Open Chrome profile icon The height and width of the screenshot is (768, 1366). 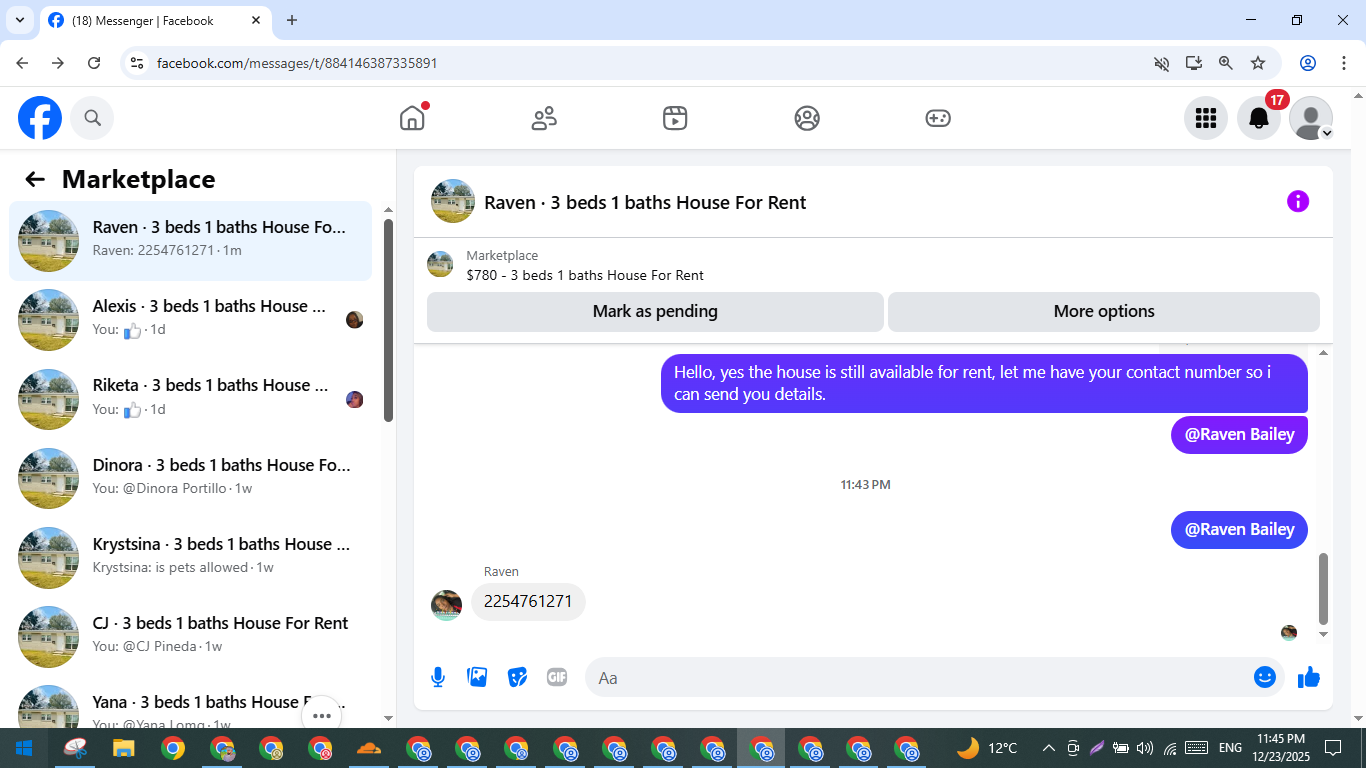pos(1308,63)
